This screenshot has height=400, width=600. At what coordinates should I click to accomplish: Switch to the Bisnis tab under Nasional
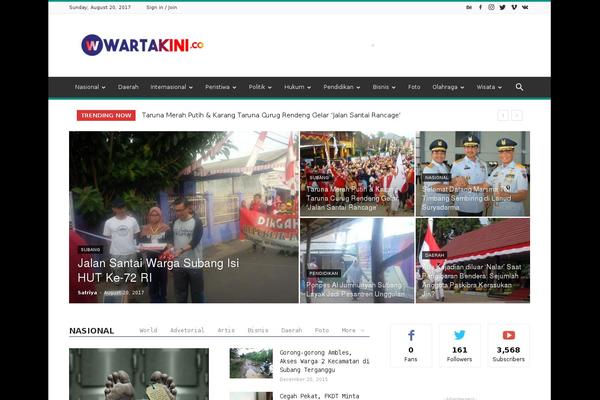(x=258, y=330)
